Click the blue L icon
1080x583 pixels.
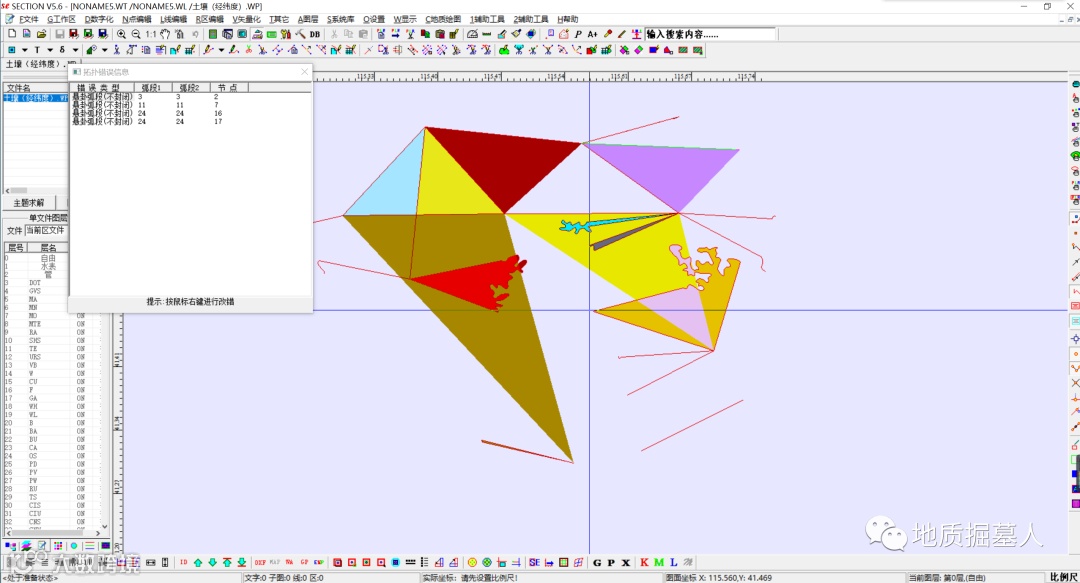[x=673, y=562]
